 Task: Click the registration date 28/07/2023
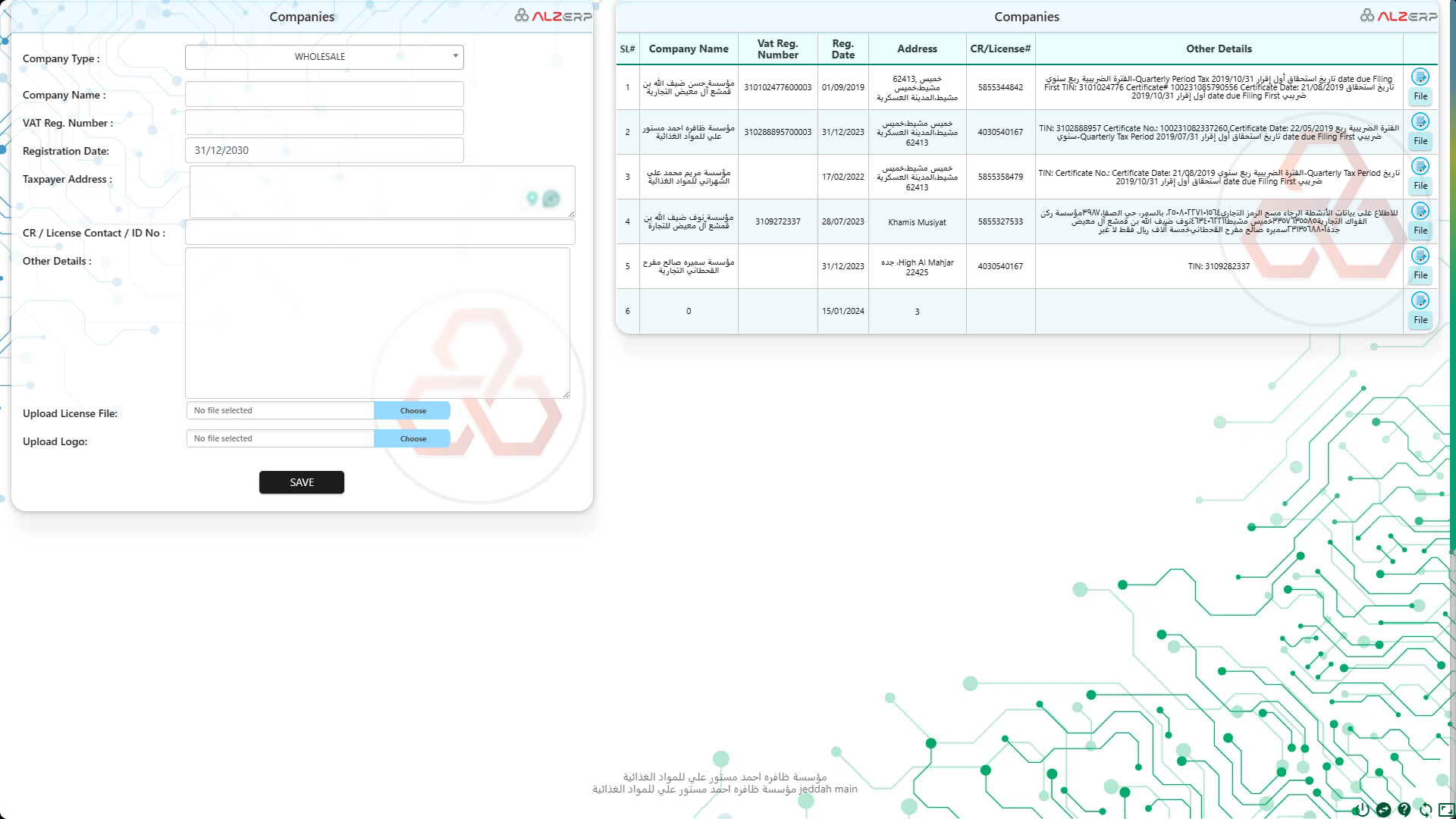click(x=843, y=221)
